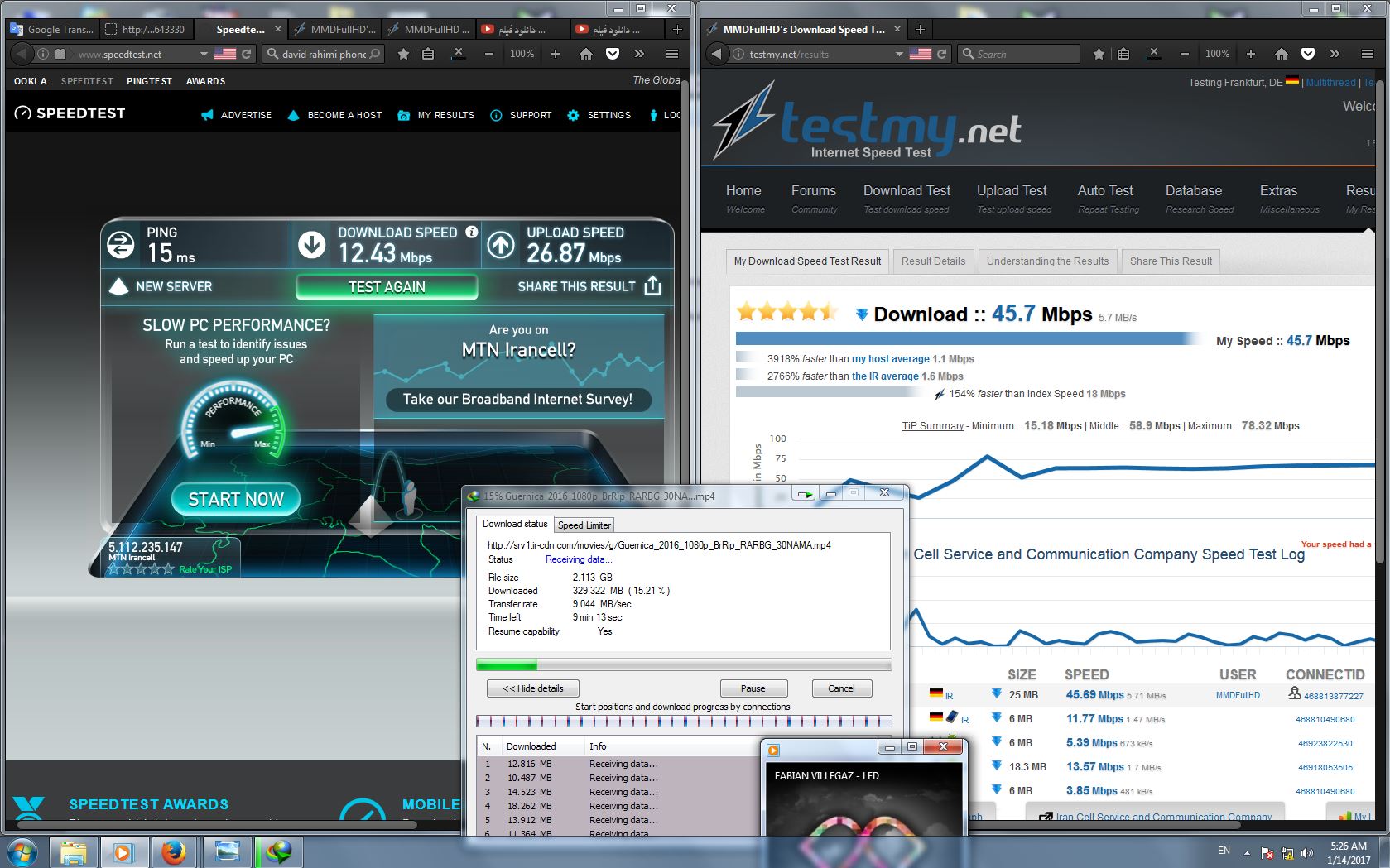Go back in the speedtest.net browser window
Screen dimensions: 1390x868
22,54
